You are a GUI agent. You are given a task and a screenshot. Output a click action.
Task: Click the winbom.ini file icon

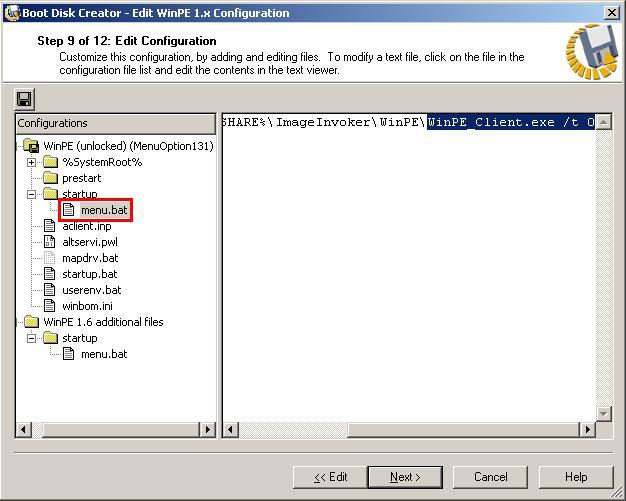(x=50, y=306)
